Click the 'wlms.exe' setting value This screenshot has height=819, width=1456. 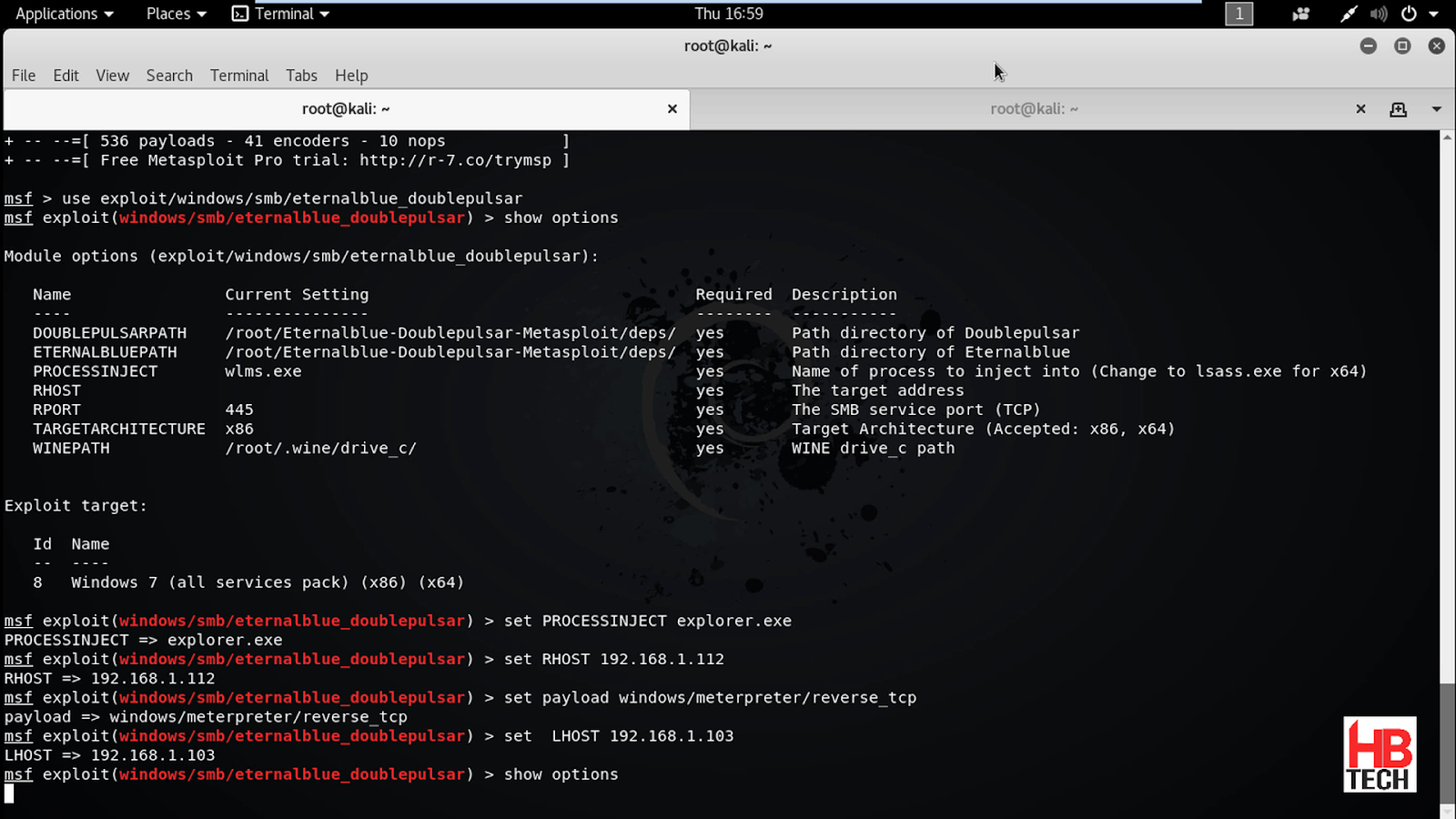pyautogui.click(x=263, y=371)
